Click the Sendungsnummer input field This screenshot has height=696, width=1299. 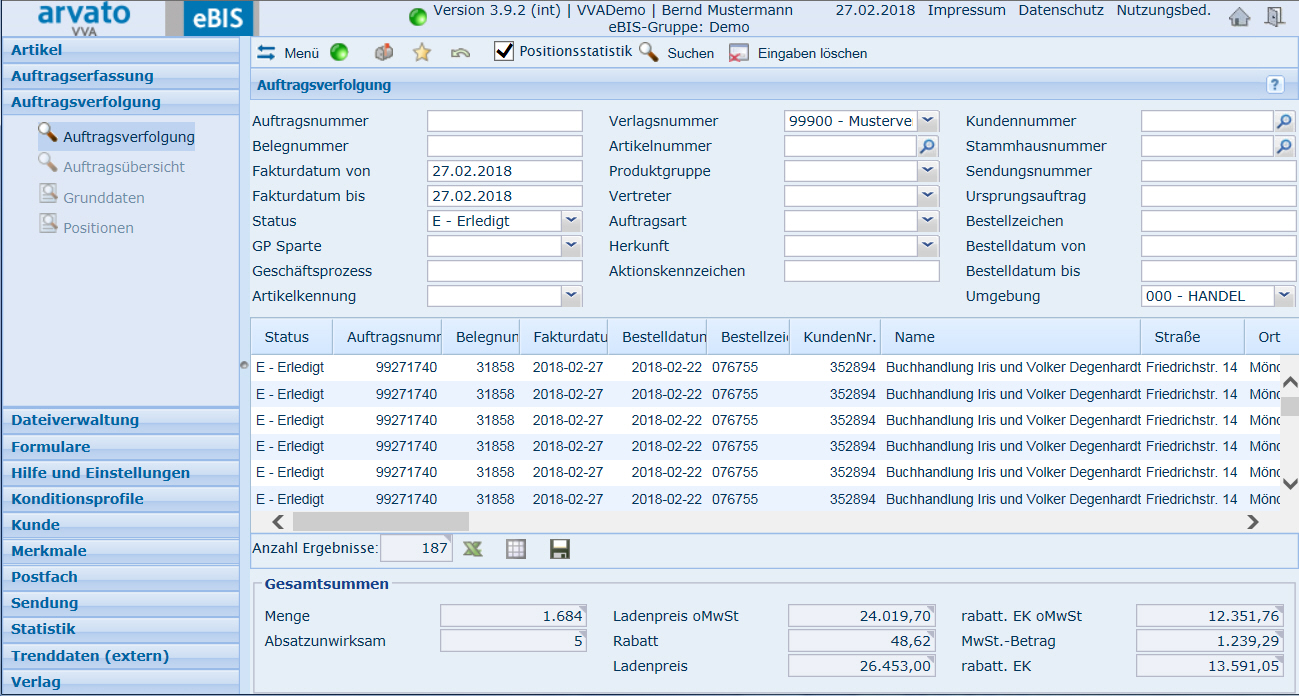point(1218,171)
